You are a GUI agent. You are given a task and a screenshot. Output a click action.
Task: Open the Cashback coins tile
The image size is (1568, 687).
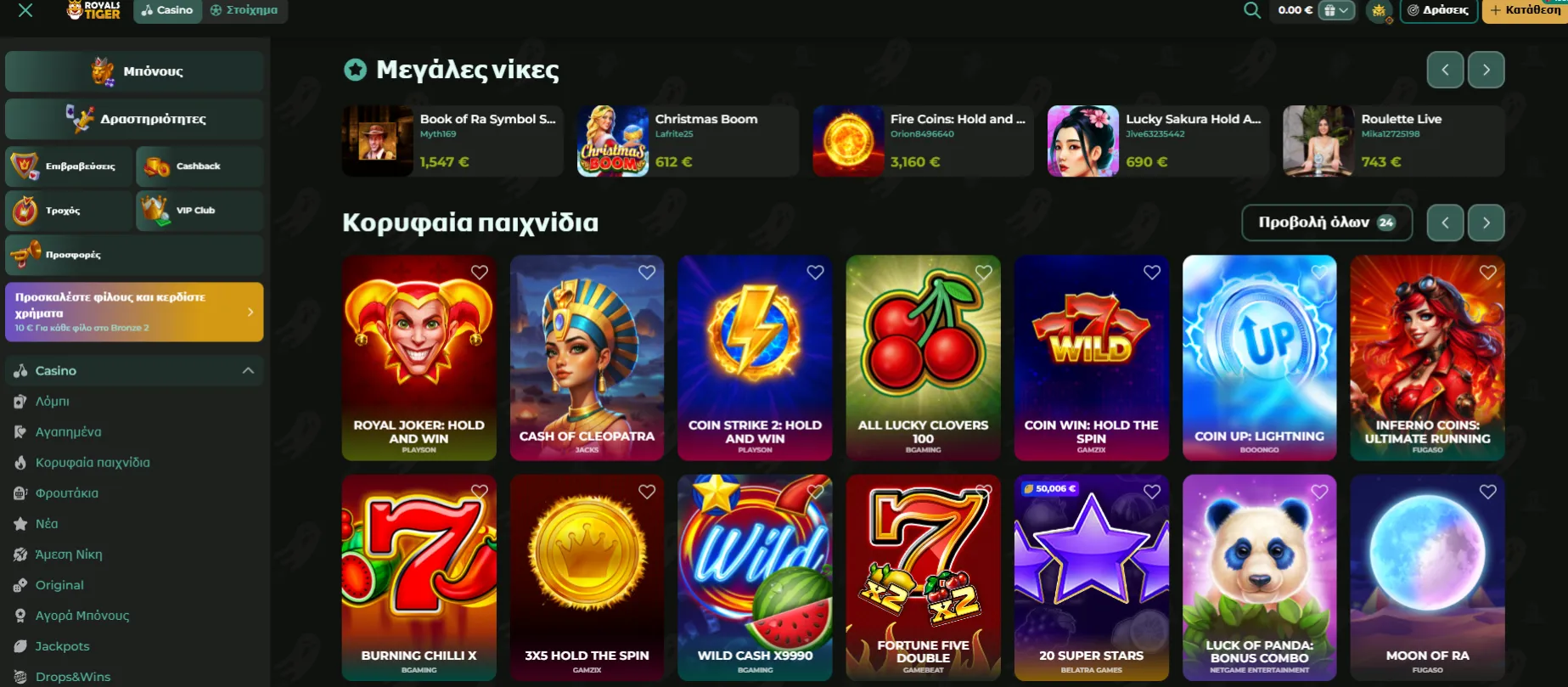coord(200,166)
